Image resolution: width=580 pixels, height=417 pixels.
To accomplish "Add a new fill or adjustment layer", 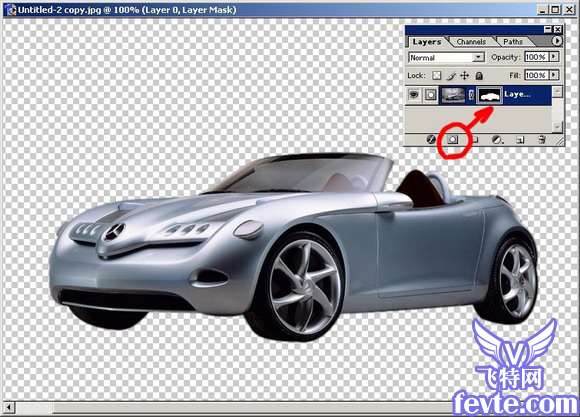I will [x=498, y=139].
